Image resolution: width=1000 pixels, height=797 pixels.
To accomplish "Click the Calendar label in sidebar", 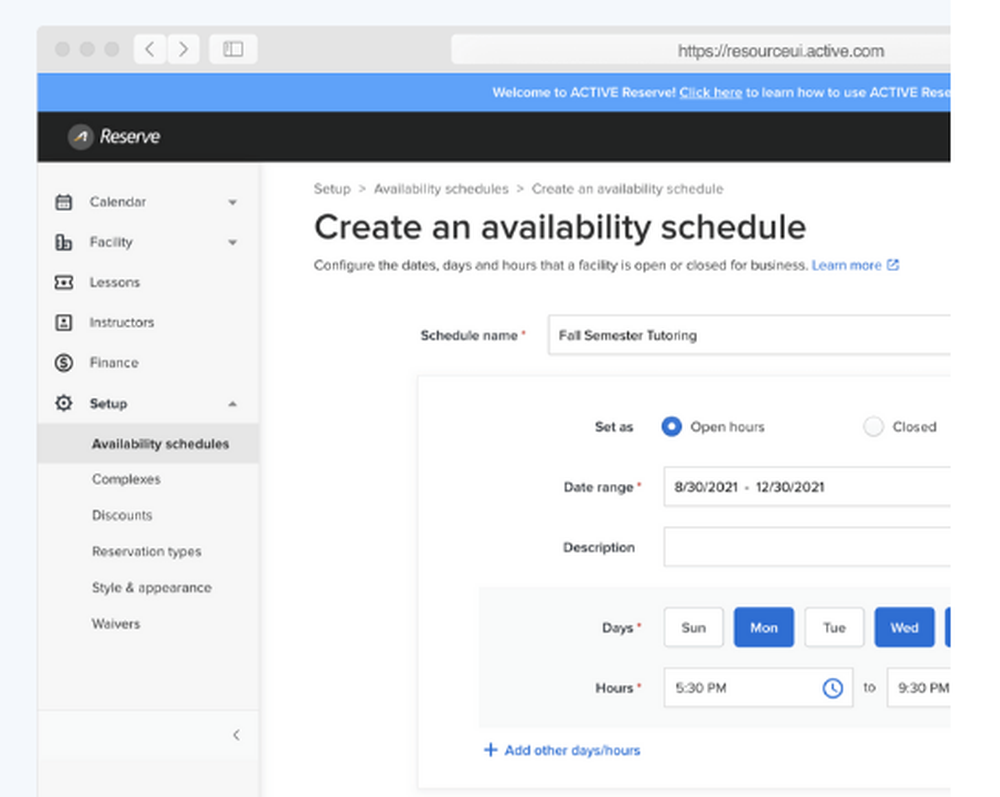I will click(118, 202).
